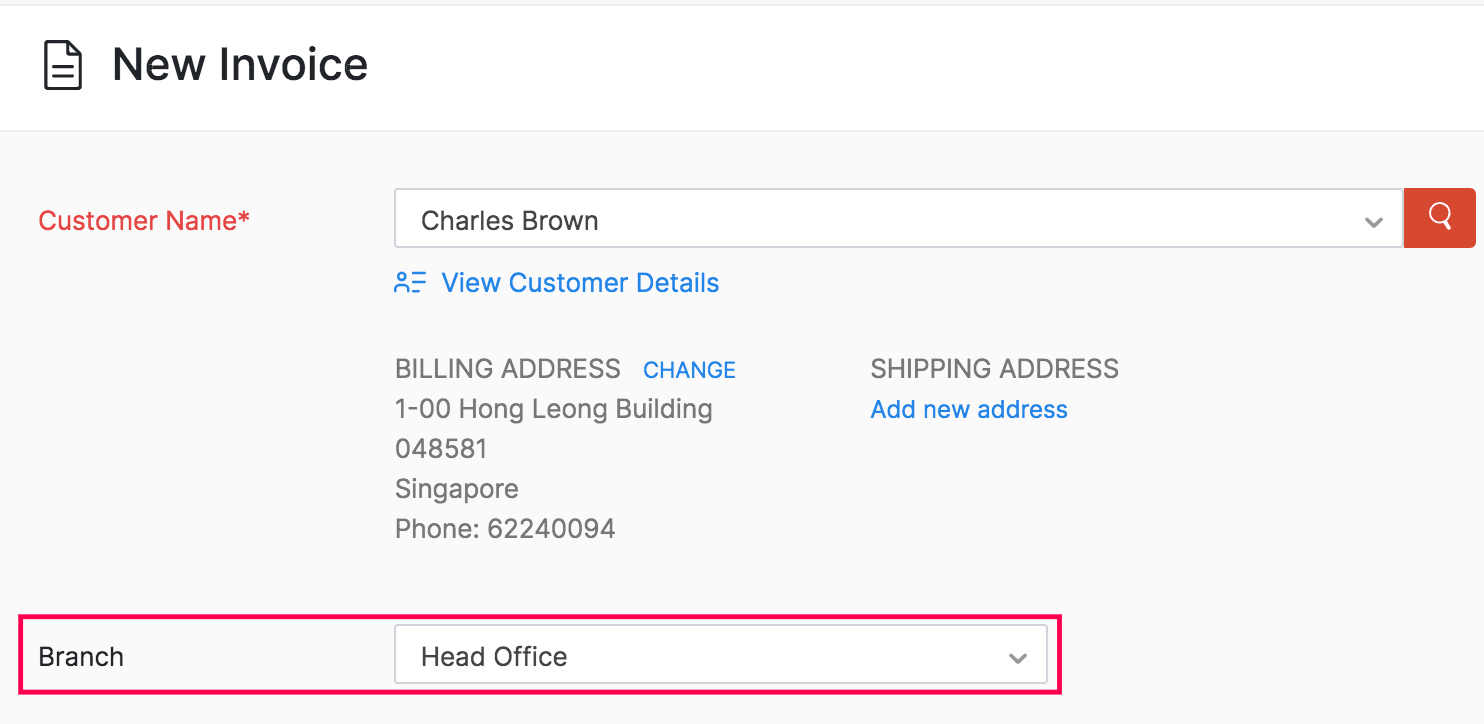Click the Customer Name field label
The image size is (1484, 724).
point(143,220)
